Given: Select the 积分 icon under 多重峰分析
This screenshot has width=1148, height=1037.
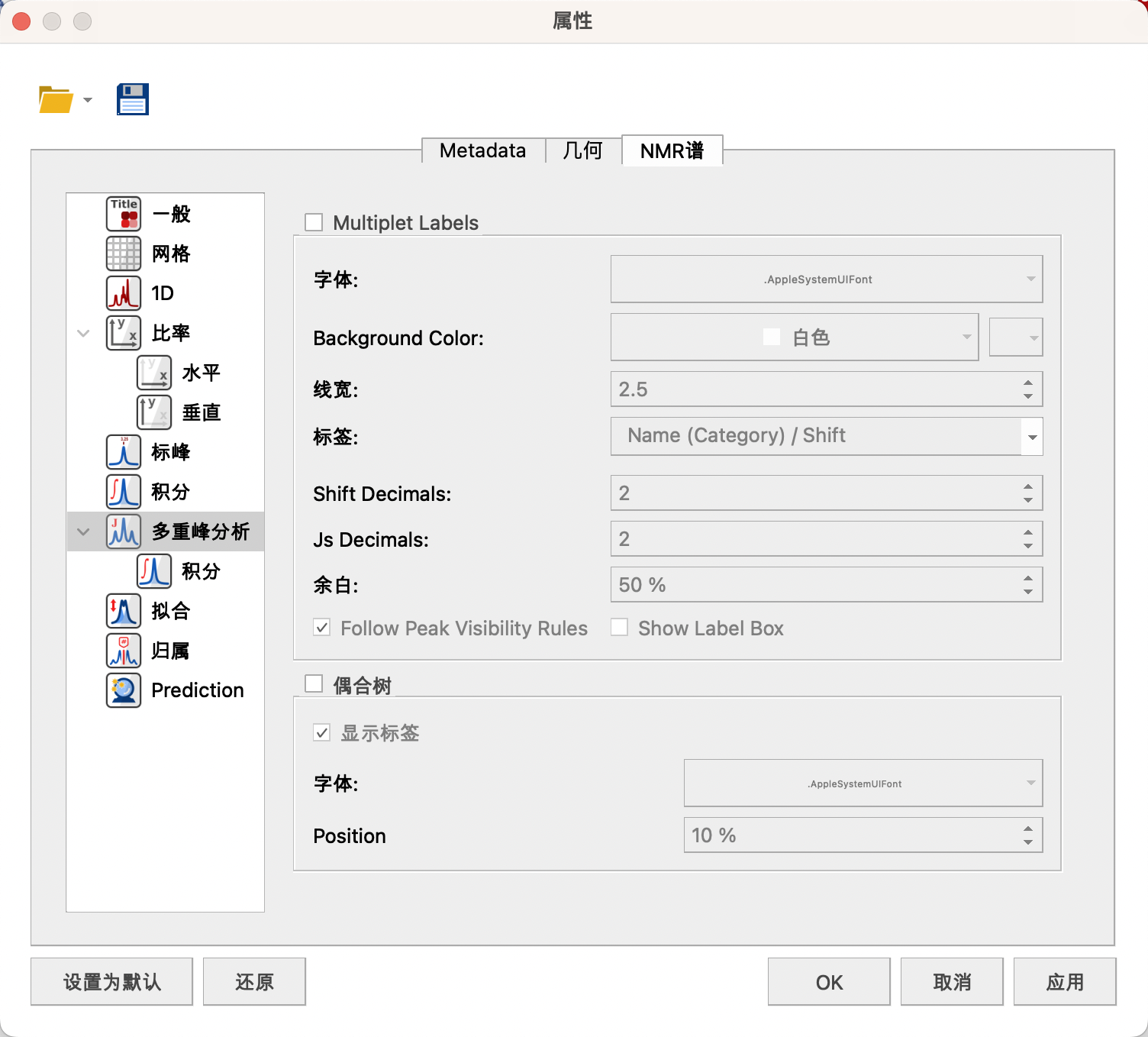Looking at the screenshot, I should point(154,571).
